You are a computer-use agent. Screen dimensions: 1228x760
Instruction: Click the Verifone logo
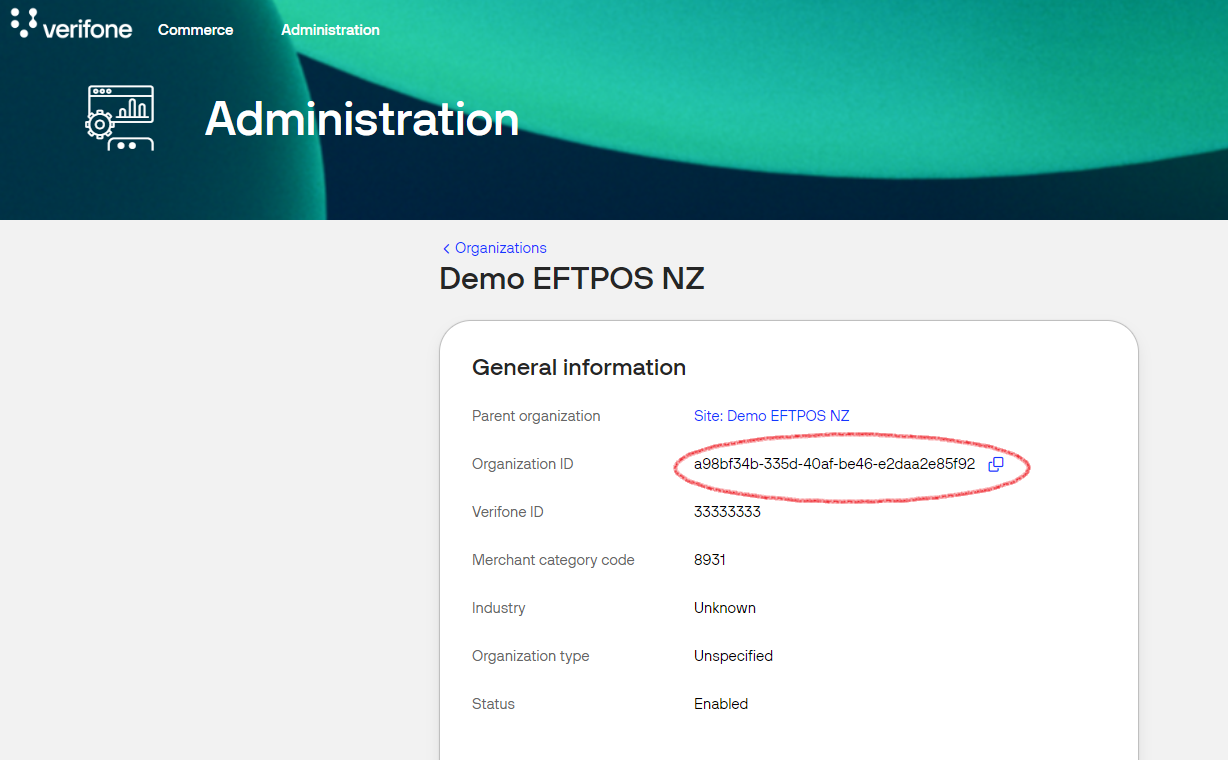pyautogui.click(x=72, y=24)
